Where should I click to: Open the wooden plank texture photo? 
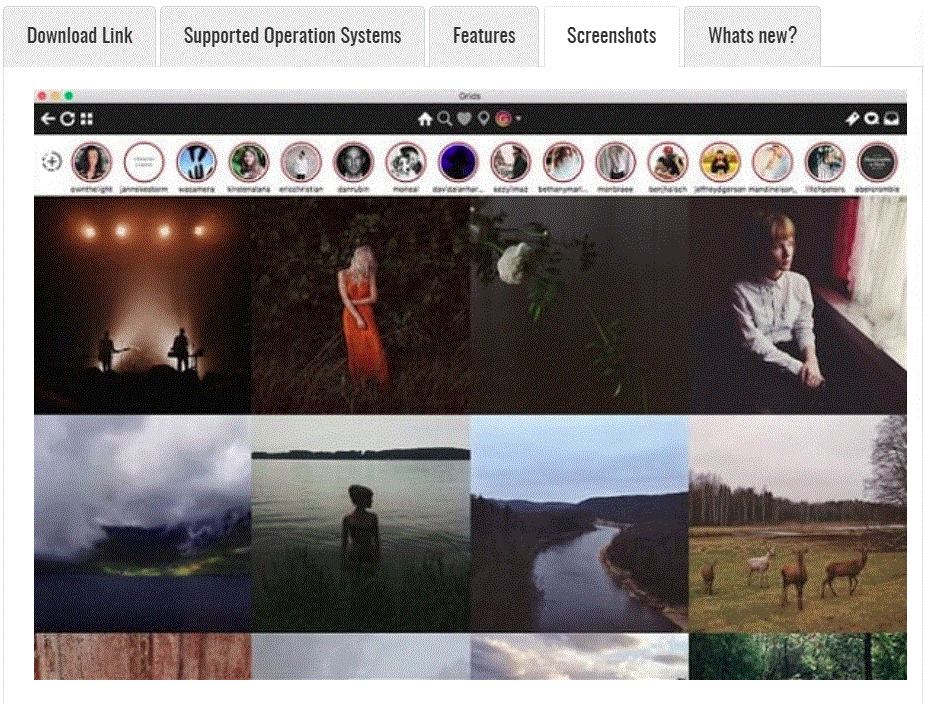coord(142,656)
